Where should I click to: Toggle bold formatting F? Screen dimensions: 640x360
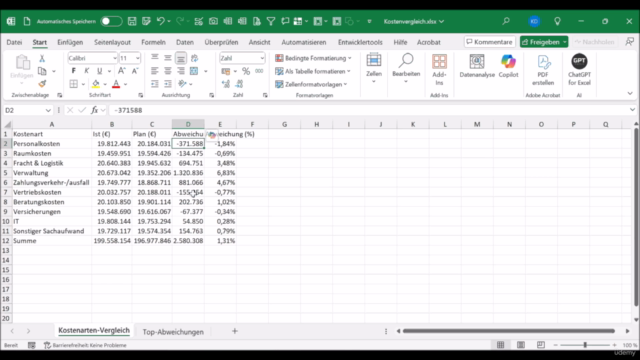pos(73,71)
